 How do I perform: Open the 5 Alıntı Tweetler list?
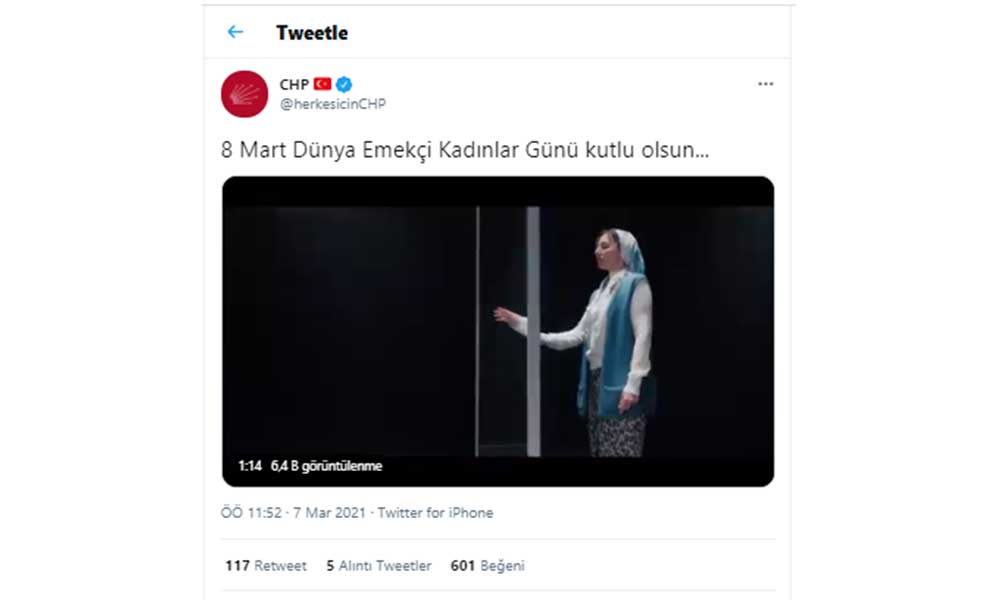click(x=379, y=566)
